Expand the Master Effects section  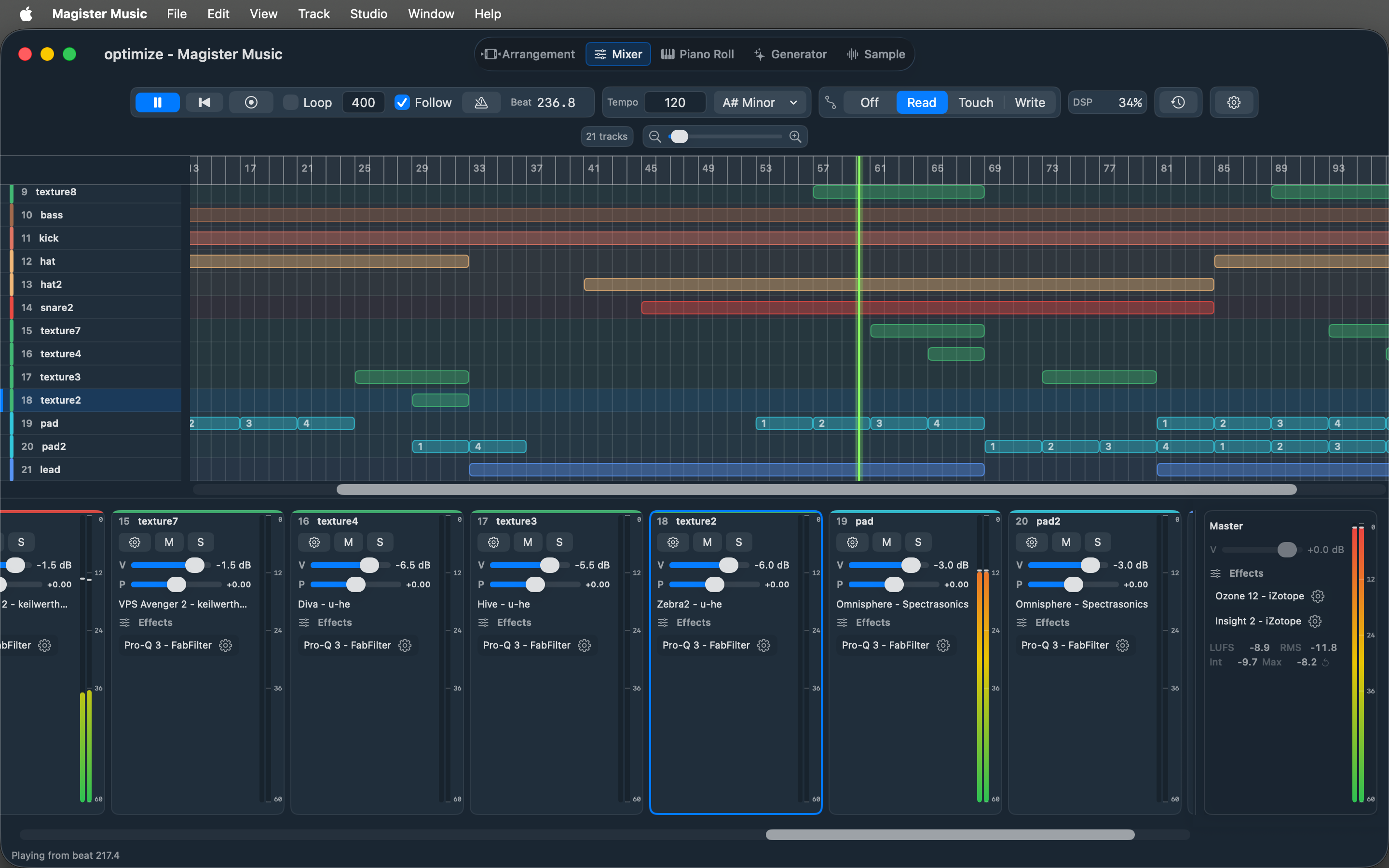point(1237,573)
